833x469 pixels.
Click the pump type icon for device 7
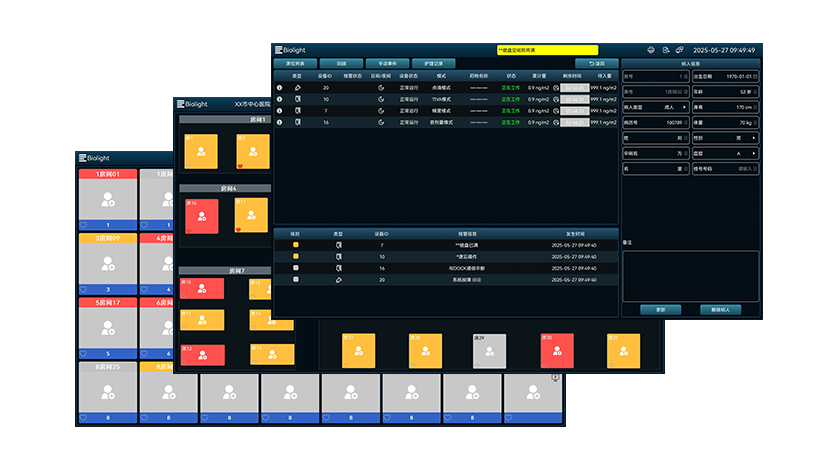(297, 111)
